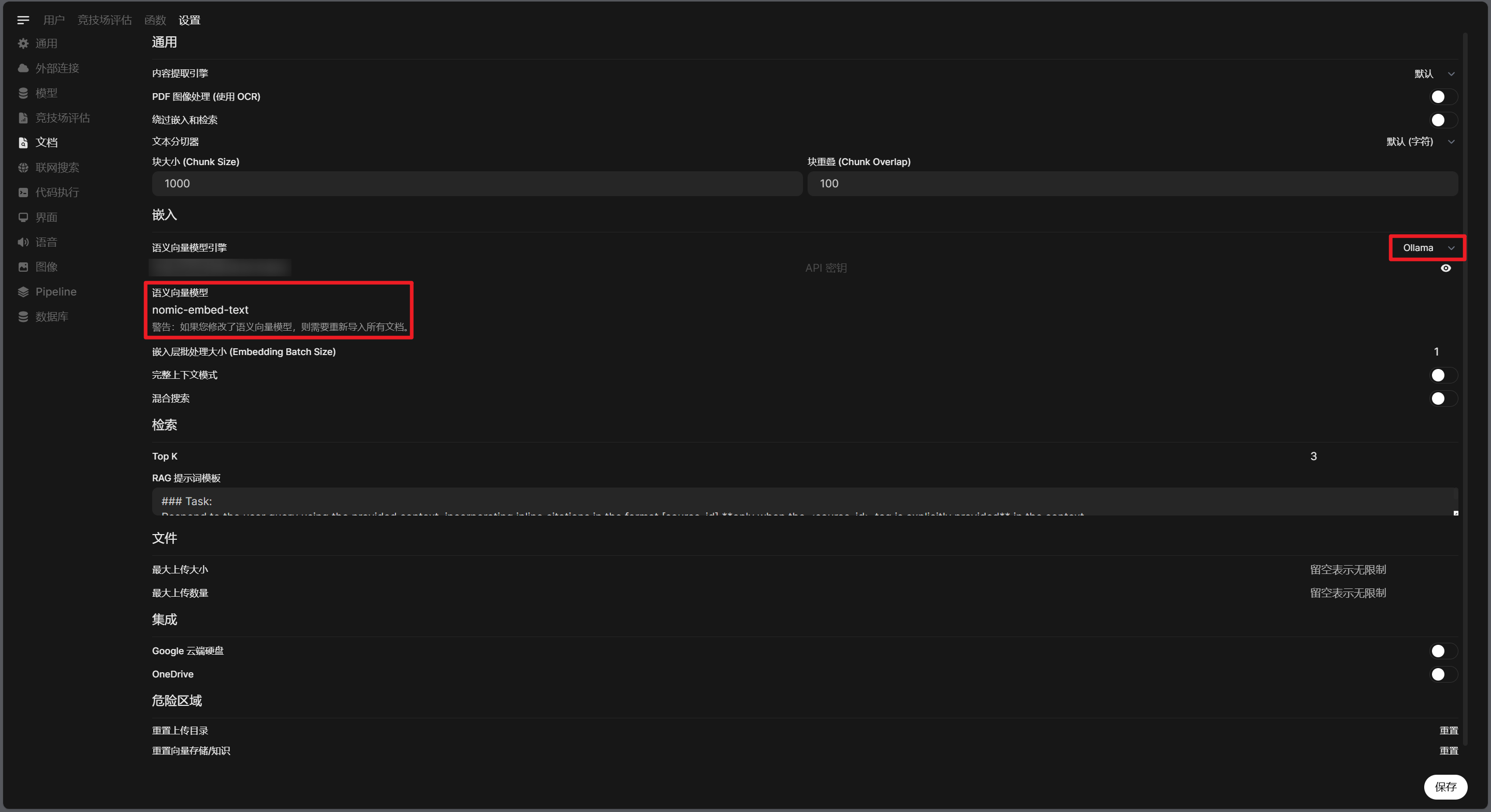Open the 模型 models stack icon
1491x812 pixels.
23,93
